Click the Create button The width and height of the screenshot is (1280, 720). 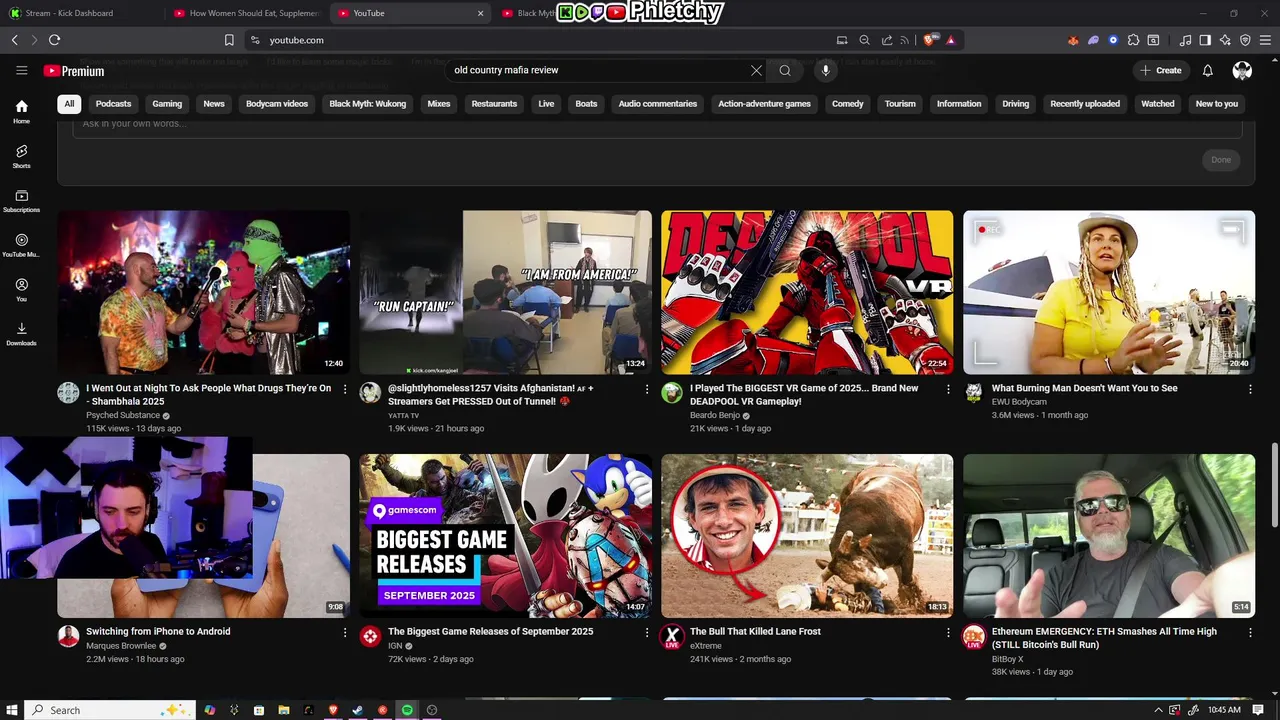coord(1161,70)
